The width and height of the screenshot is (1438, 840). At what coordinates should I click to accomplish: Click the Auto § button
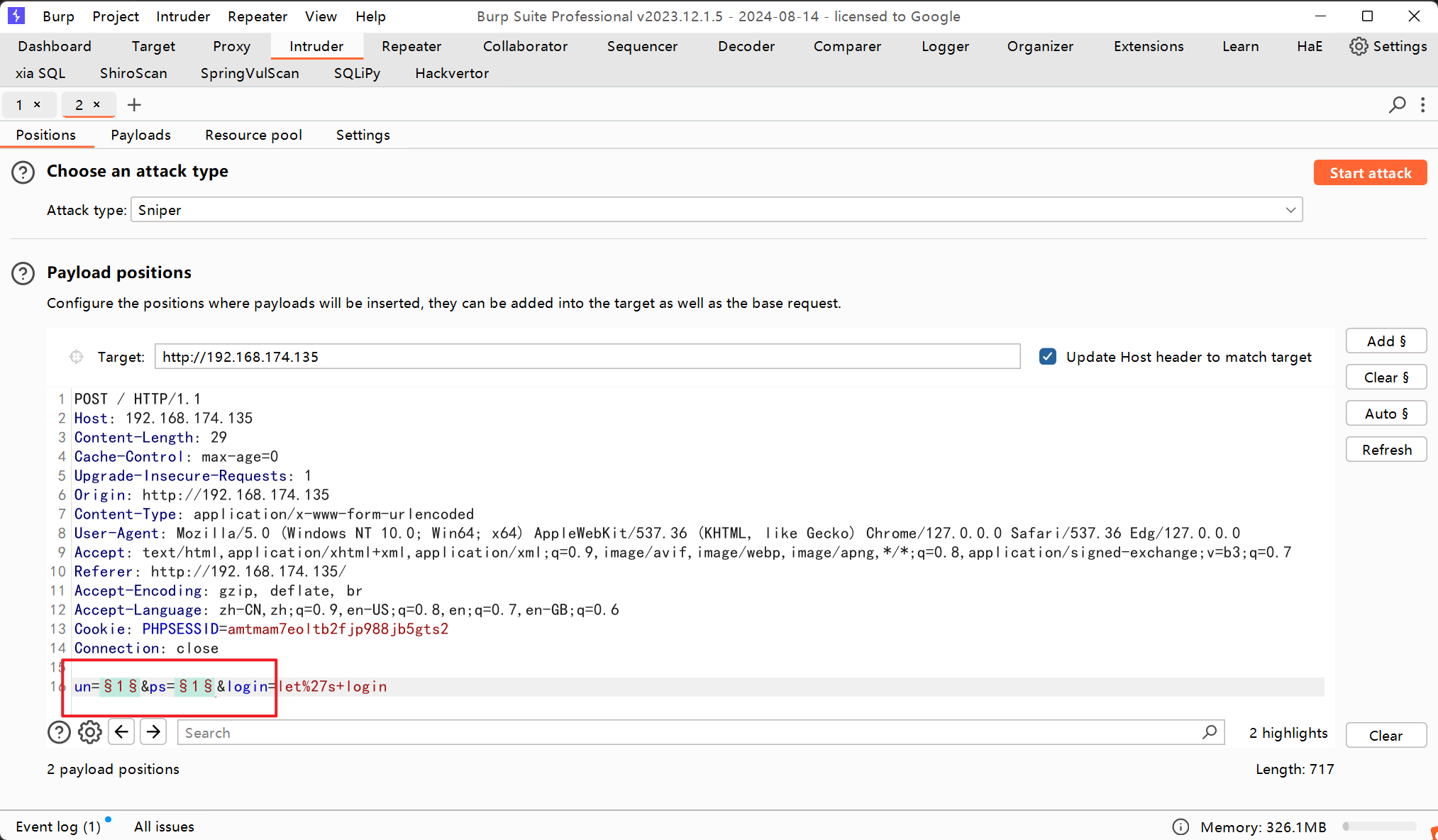point(1386,414)
